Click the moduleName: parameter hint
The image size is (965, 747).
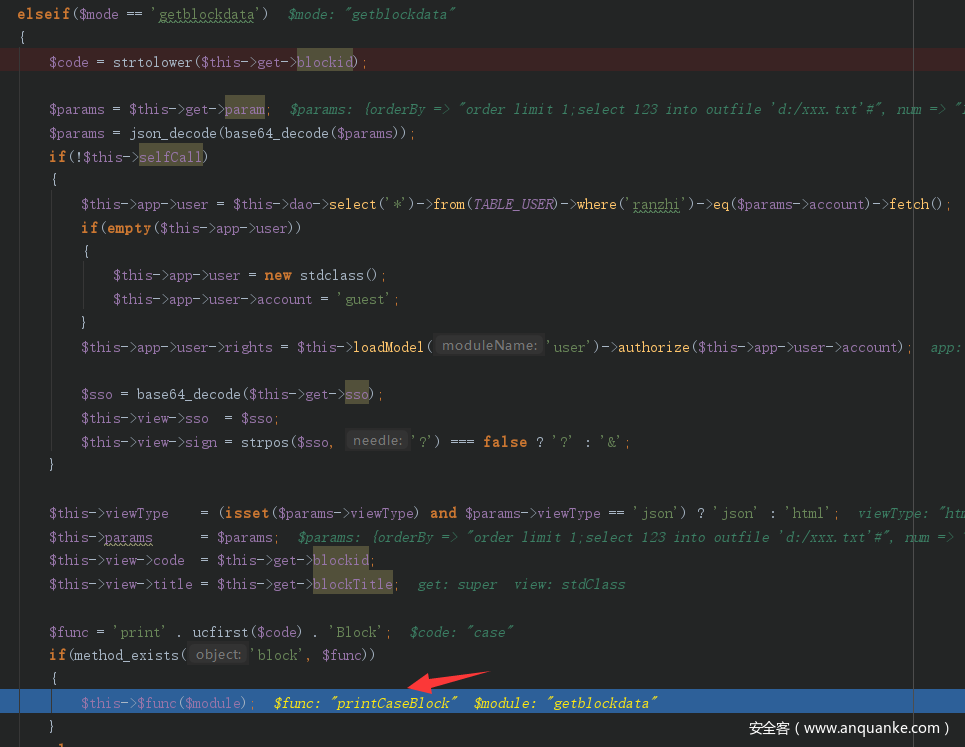pos(488,347)
